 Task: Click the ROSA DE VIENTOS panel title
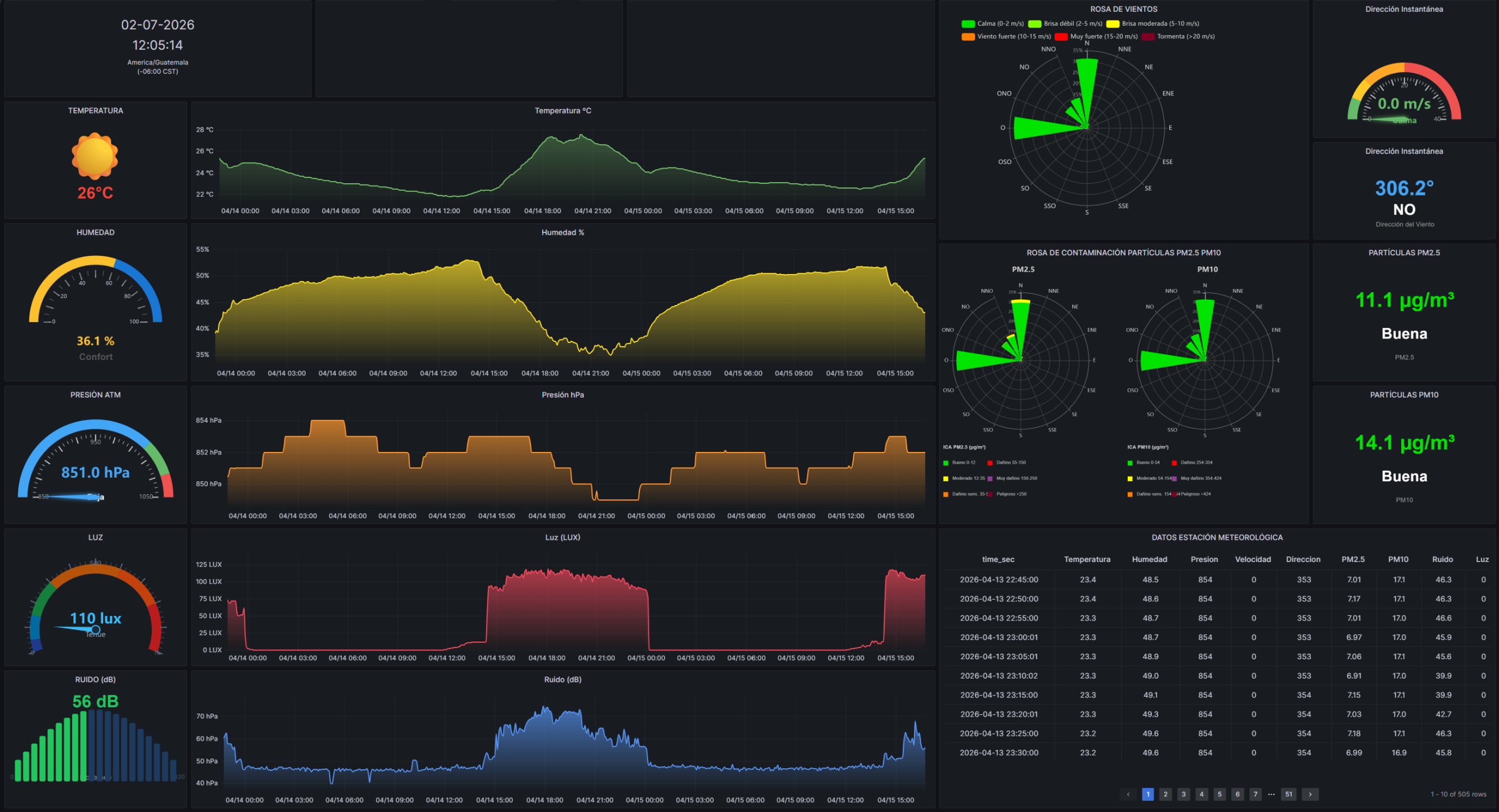pyautogui.click(x=1124, y=9)
